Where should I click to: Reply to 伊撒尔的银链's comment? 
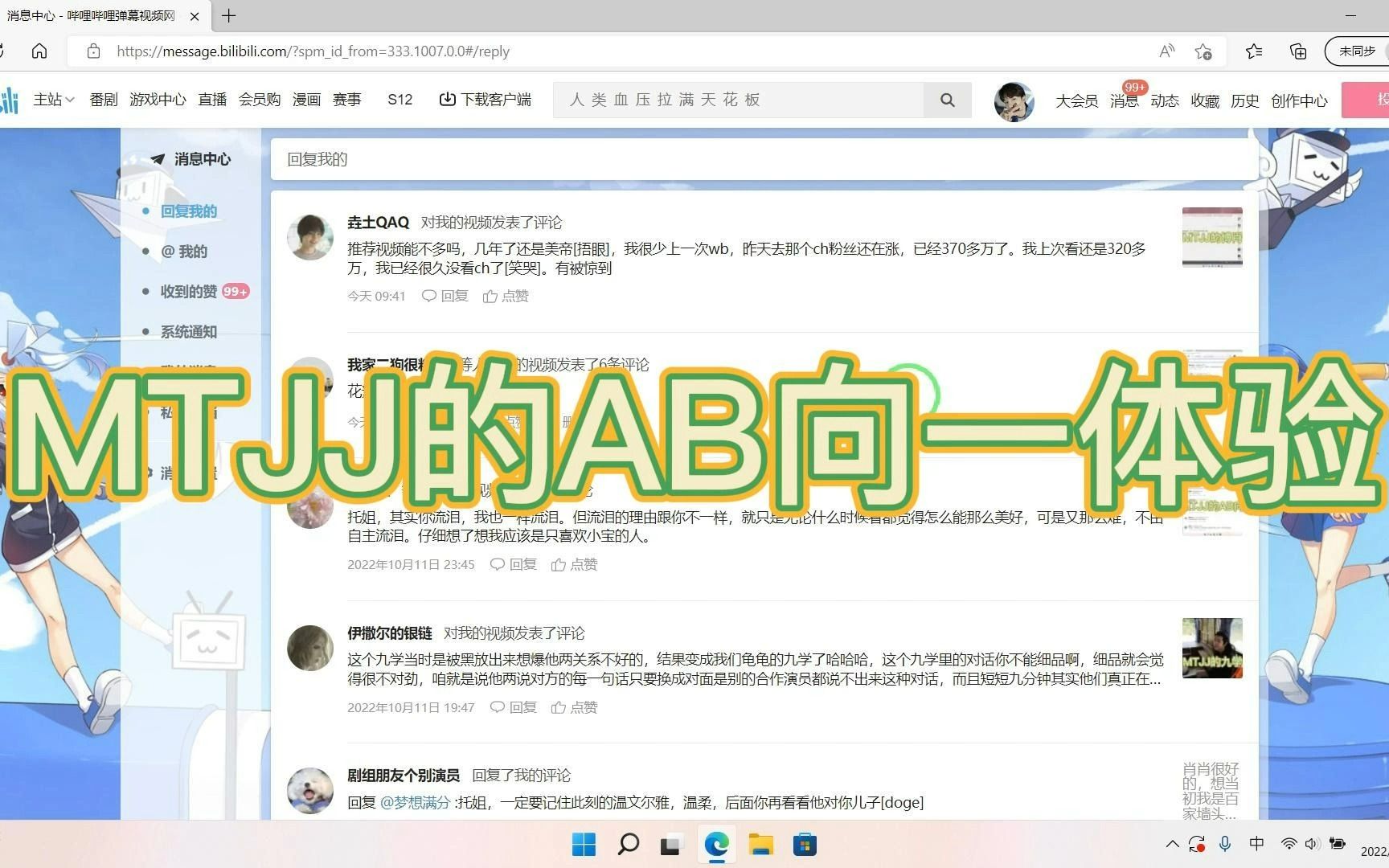click(x=514, y=707)
